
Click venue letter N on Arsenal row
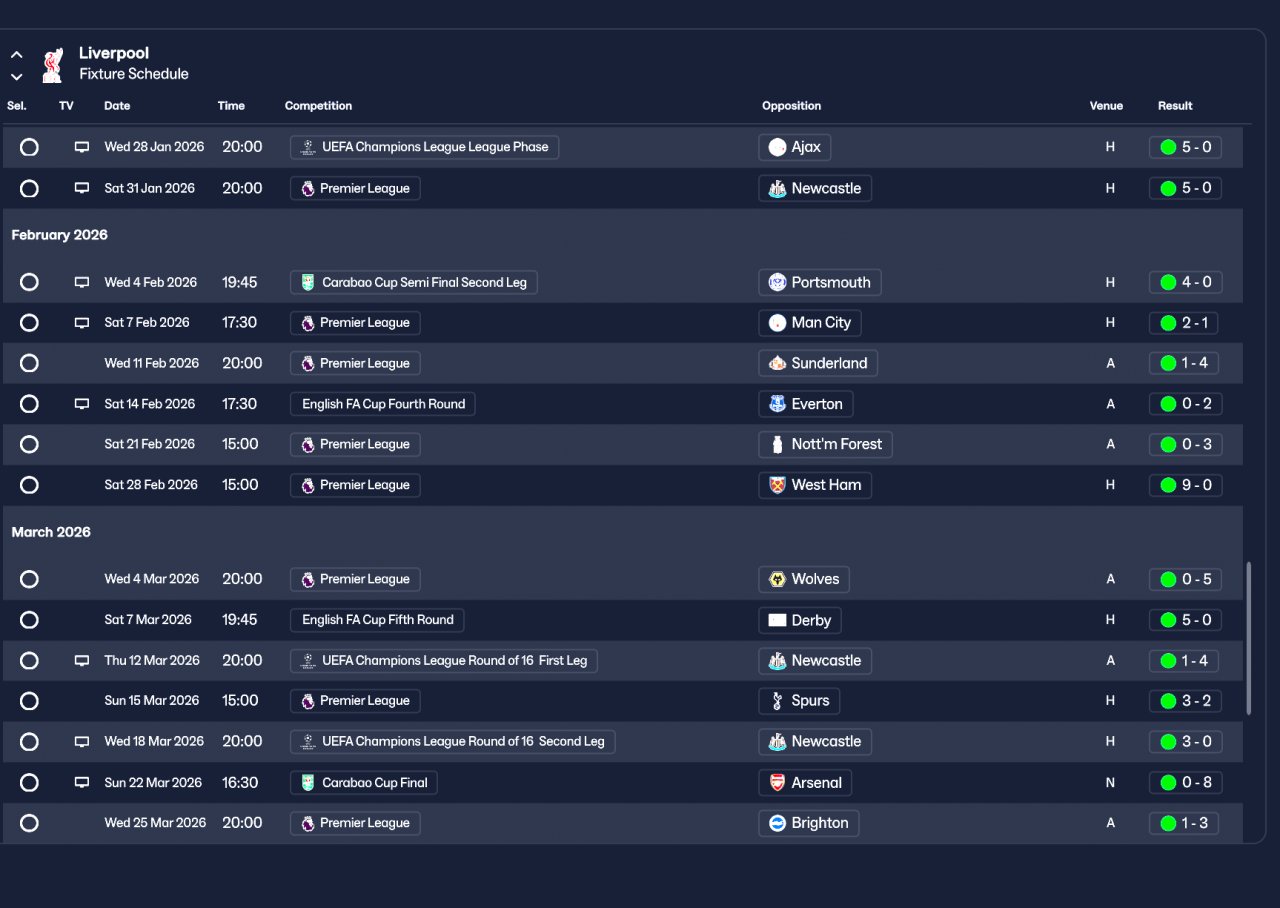(x=1110, y=782)
